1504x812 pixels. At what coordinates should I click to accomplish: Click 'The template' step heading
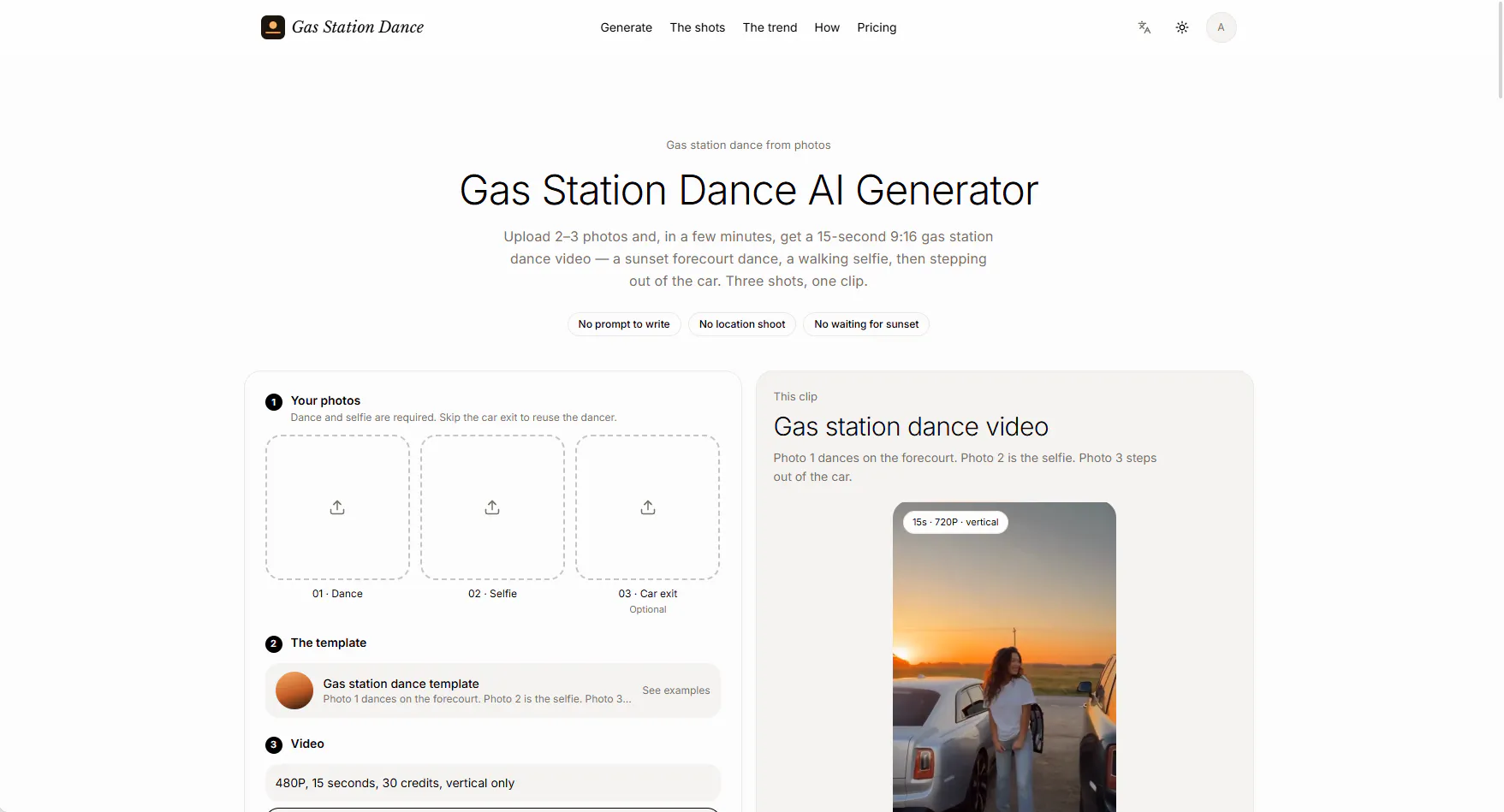click(x=329, y=643)
